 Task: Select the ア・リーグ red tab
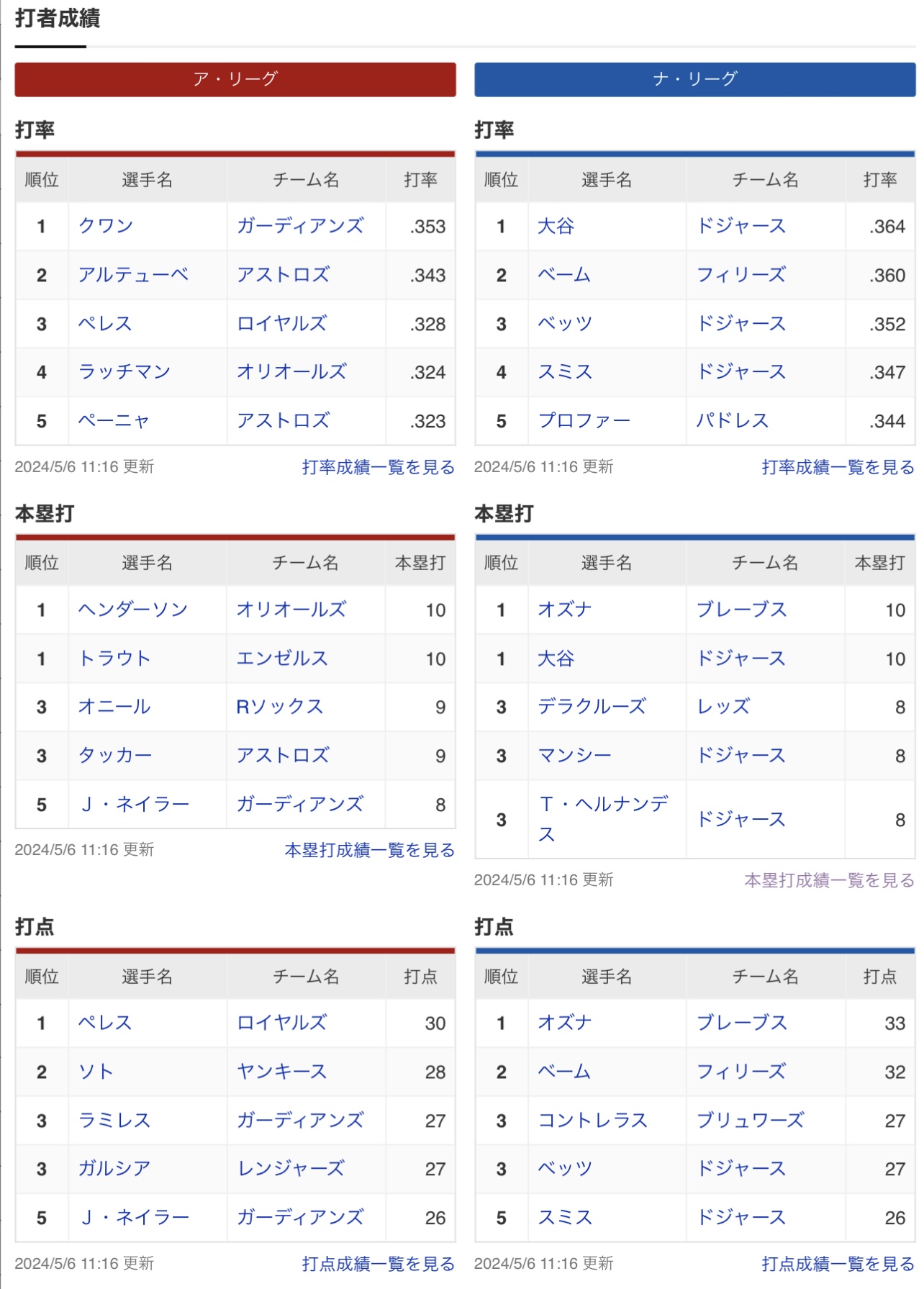[235, 79]
